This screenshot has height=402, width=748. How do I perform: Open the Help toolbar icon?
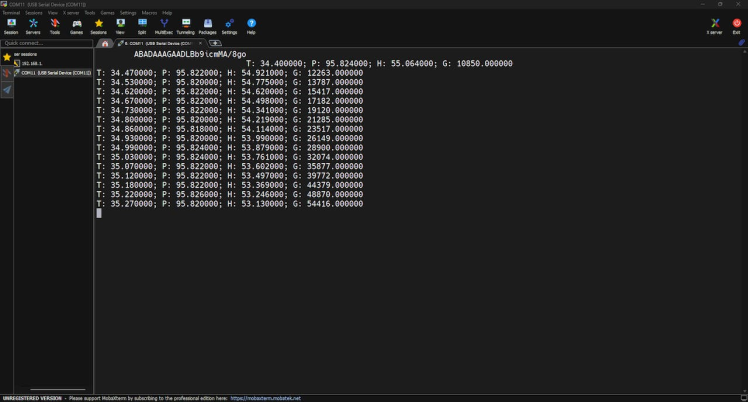click(x=251, y=25)
